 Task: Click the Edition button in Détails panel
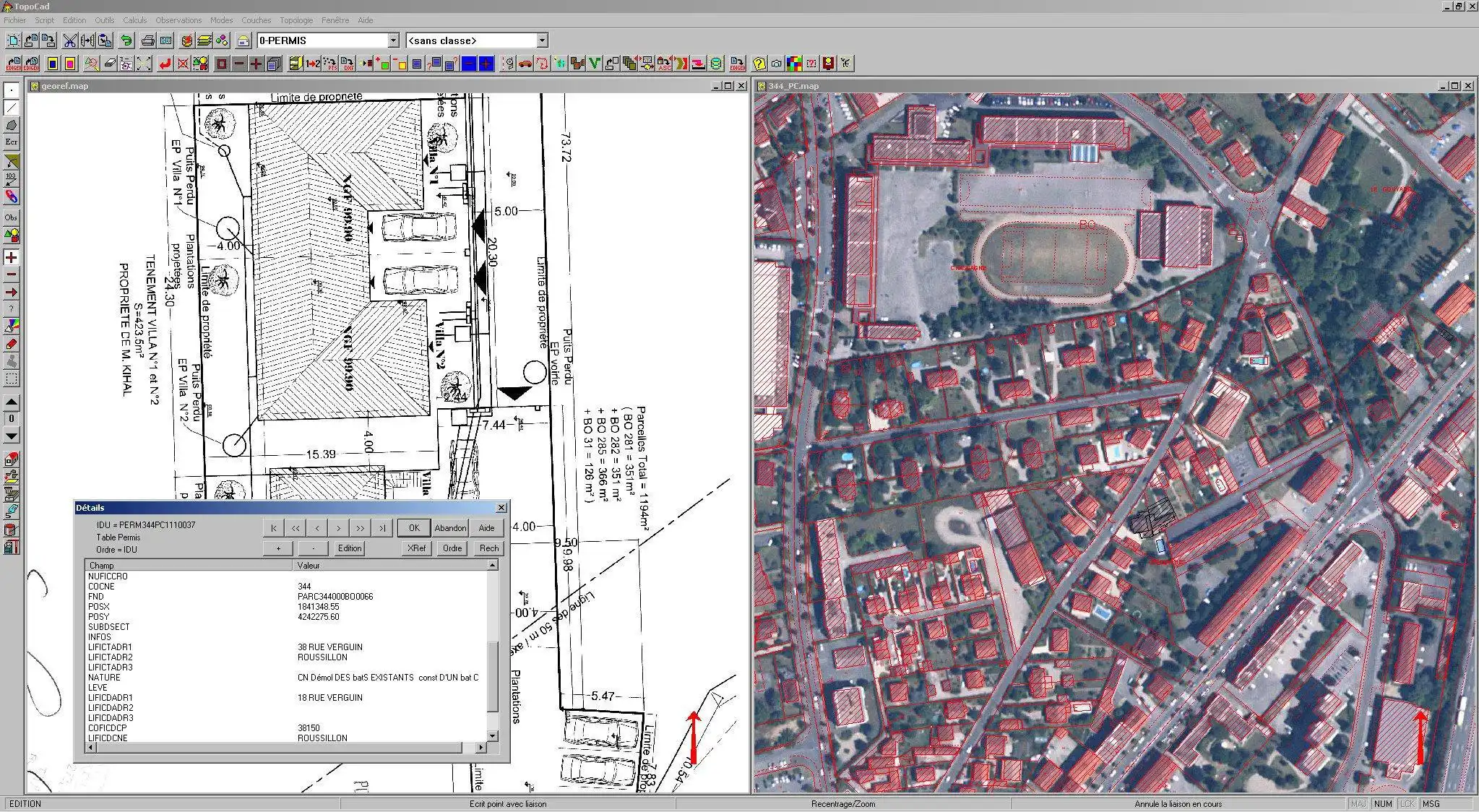tap(350, 548)
